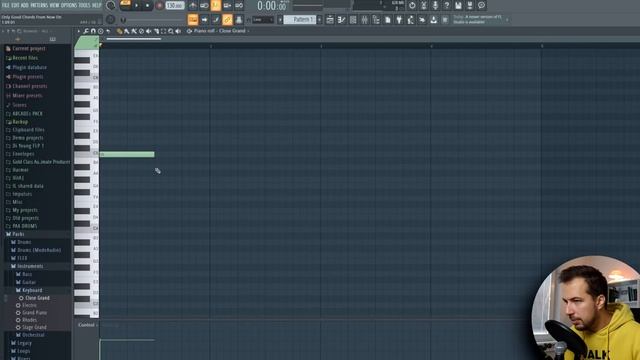Viewport: 640px width, 360px height.
Task: Click the song position slider
Action: (153, 20)
